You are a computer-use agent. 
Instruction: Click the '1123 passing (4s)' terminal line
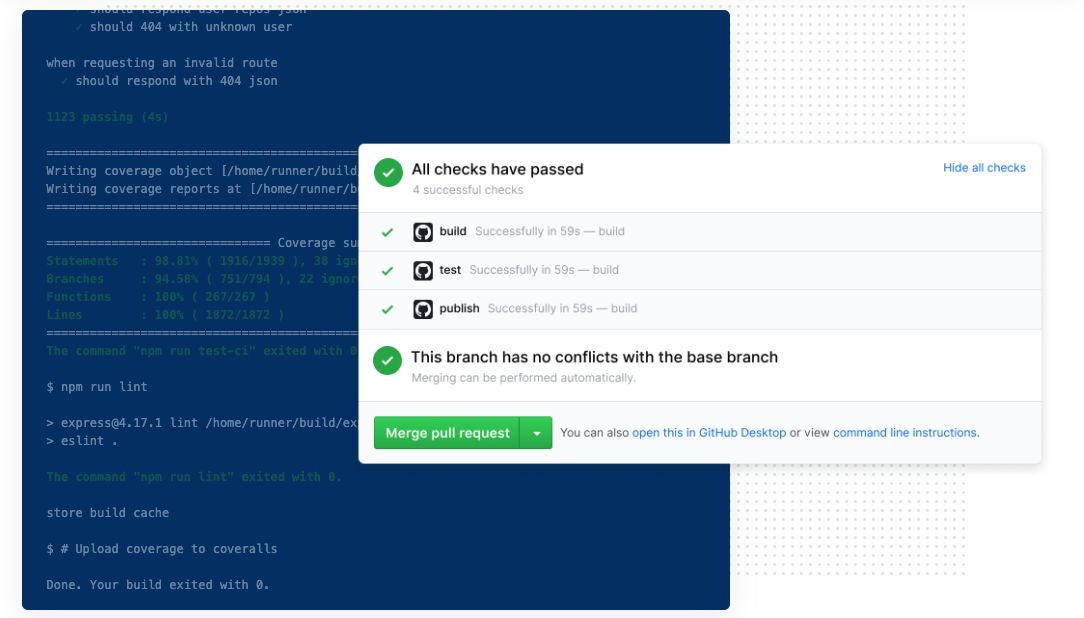pyautogui.click(x=107, y=117)
